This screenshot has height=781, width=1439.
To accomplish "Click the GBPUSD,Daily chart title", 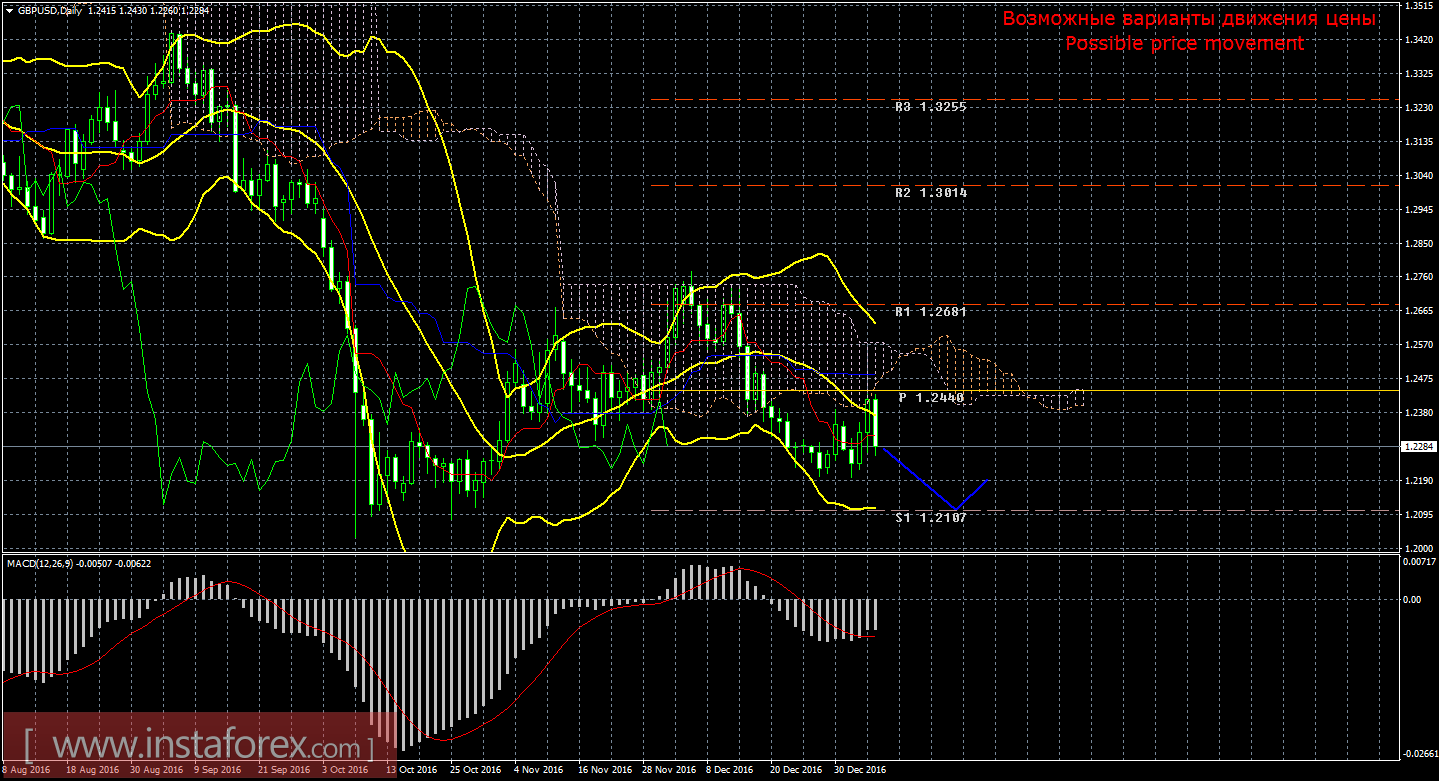I will click(50, 10).
